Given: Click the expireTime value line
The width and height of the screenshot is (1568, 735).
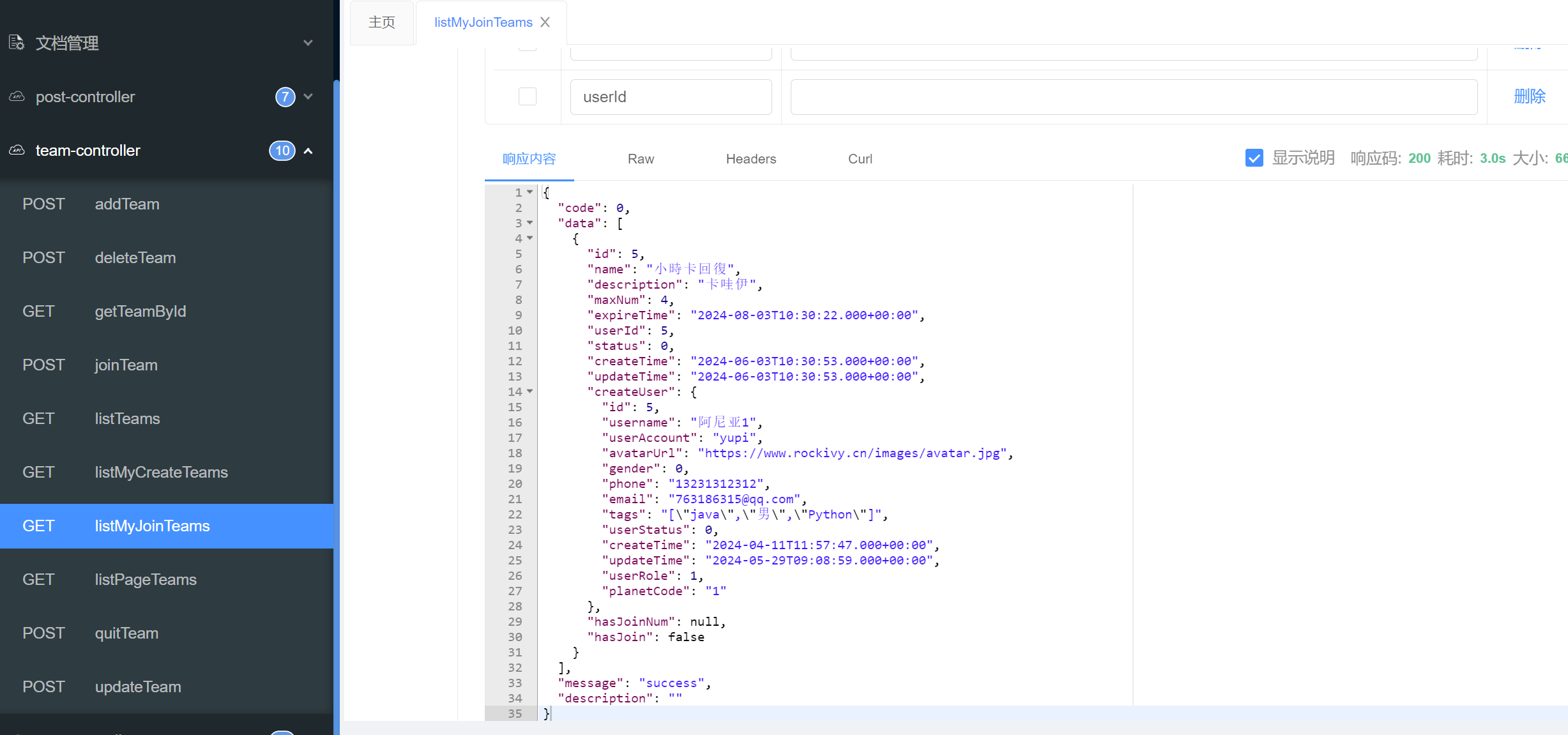Looking at the screenshot, I should (x=756, y=315).
